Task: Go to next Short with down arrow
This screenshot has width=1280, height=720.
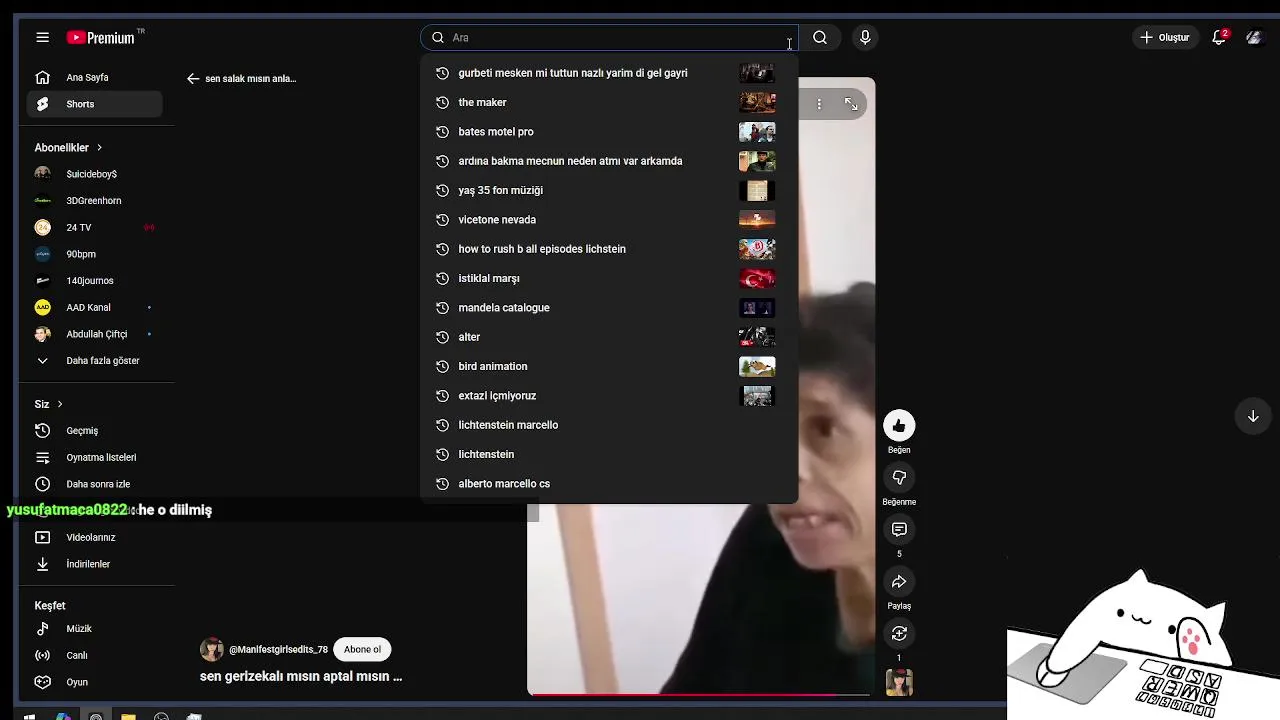Action: pyautogui.click(x=1253, y=416)
